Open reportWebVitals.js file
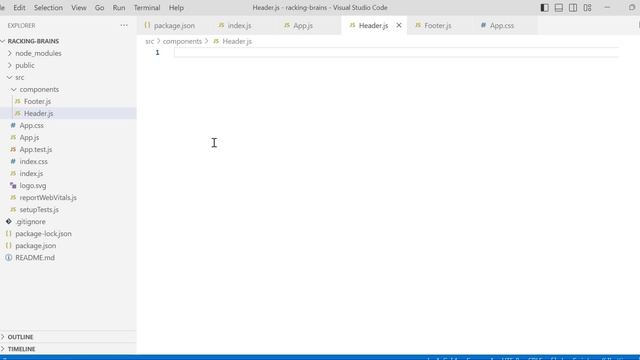The width and height of the screenshot is (640, 360). (x=48, y=198)
